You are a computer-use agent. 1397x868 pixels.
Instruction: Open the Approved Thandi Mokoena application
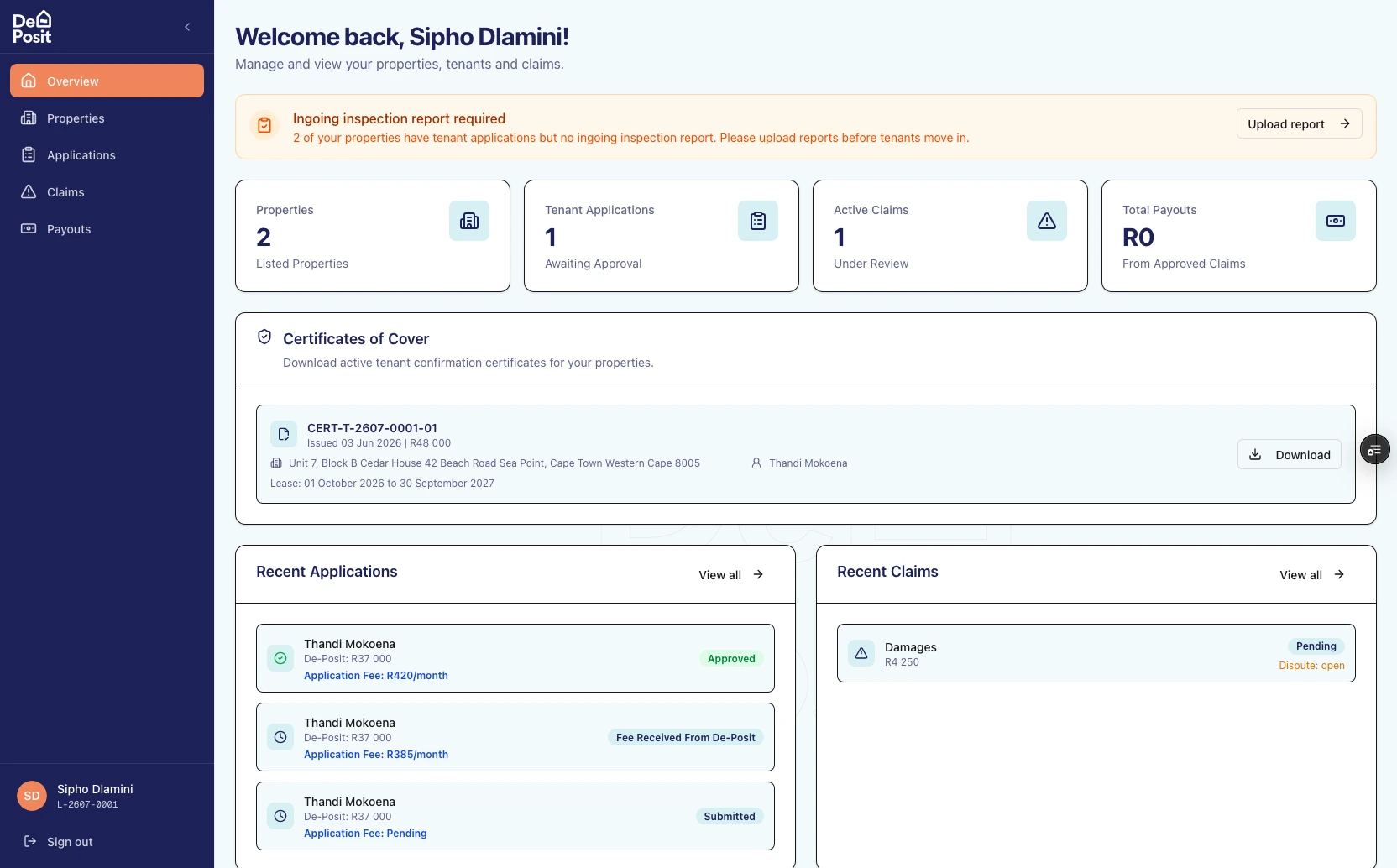[x=515, y=658]
